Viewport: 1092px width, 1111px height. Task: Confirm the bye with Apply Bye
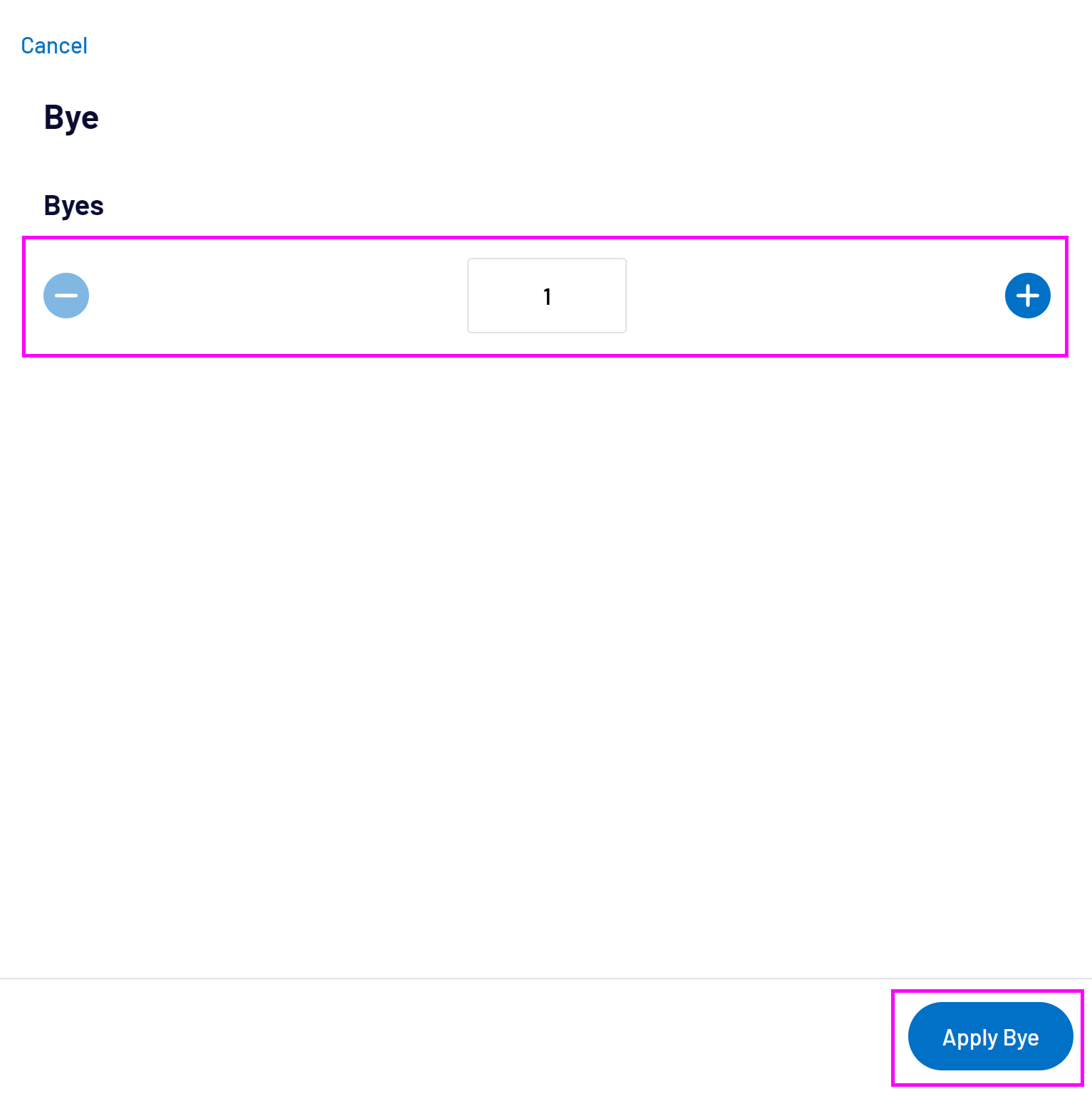coord(990,1037)
